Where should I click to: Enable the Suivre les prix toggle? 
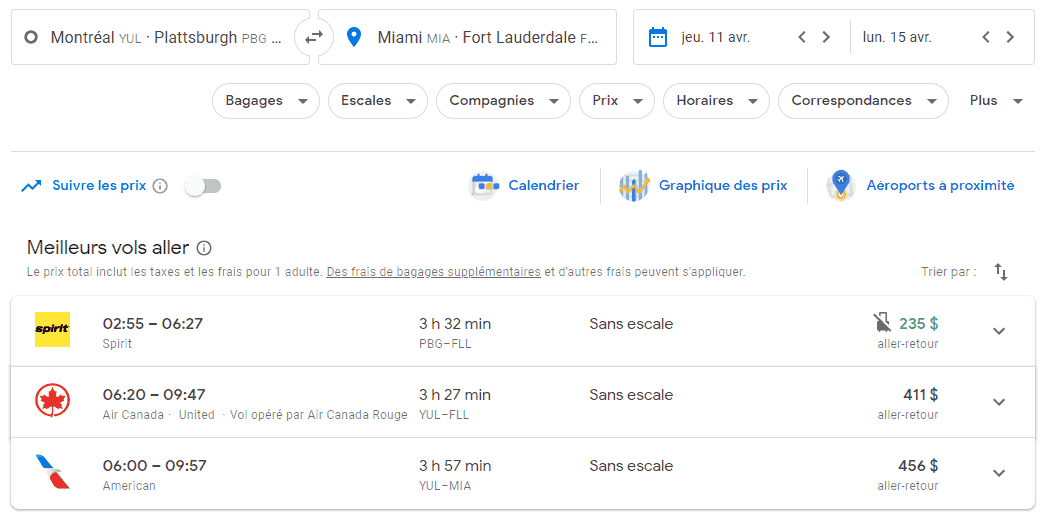coord(203,186)
